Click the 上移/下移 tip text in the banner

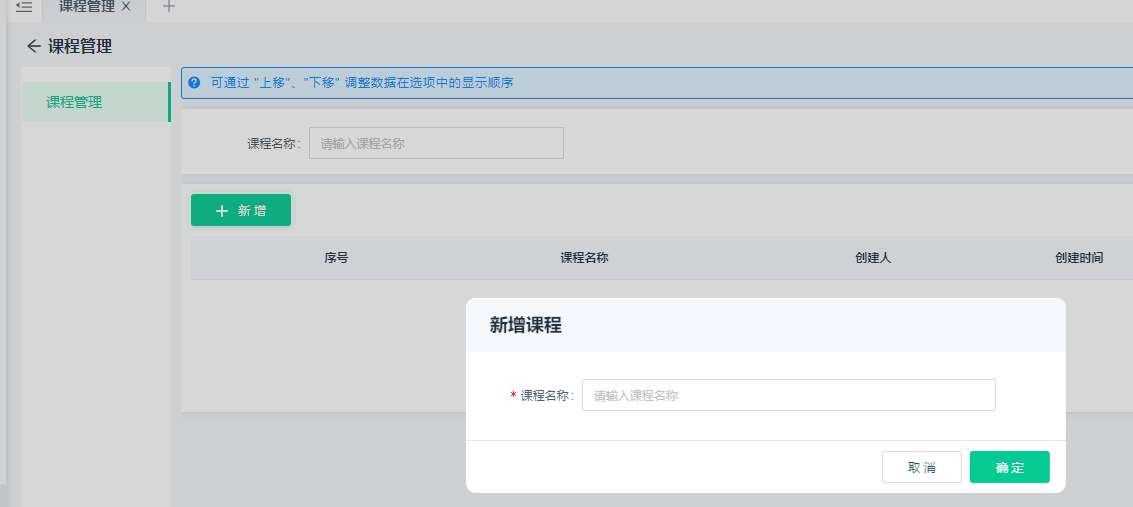[361, 83]
